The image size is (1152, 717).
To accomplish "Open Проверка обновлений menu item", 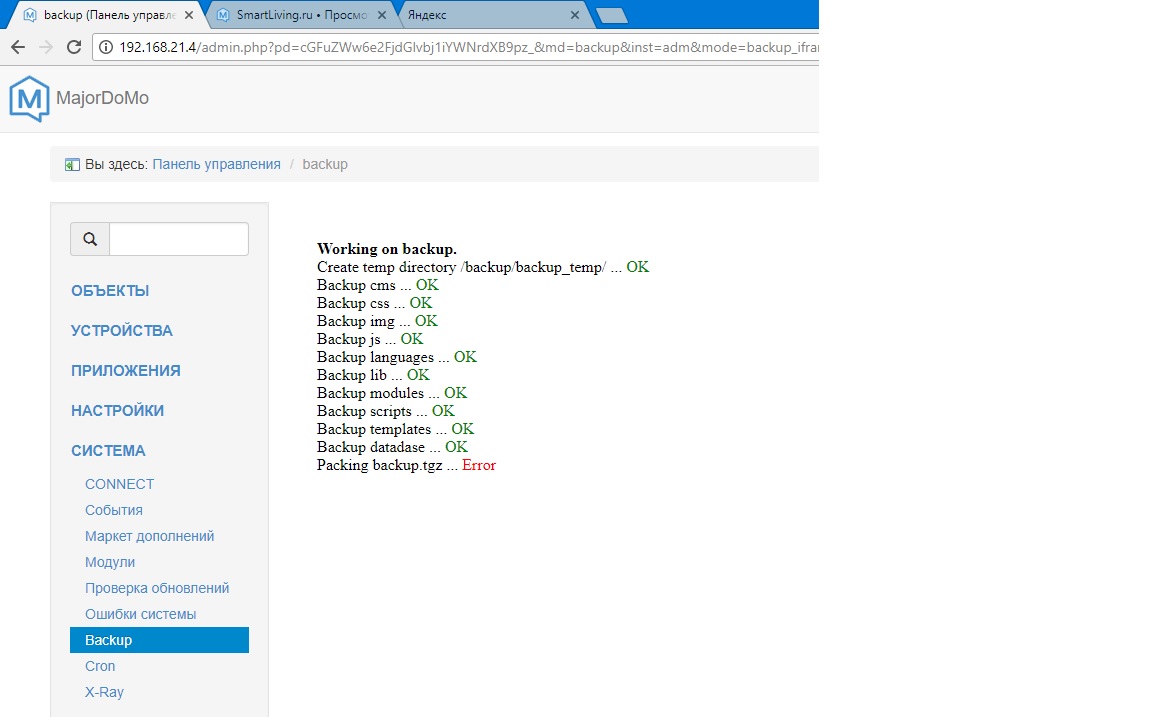I will (157, 588).
